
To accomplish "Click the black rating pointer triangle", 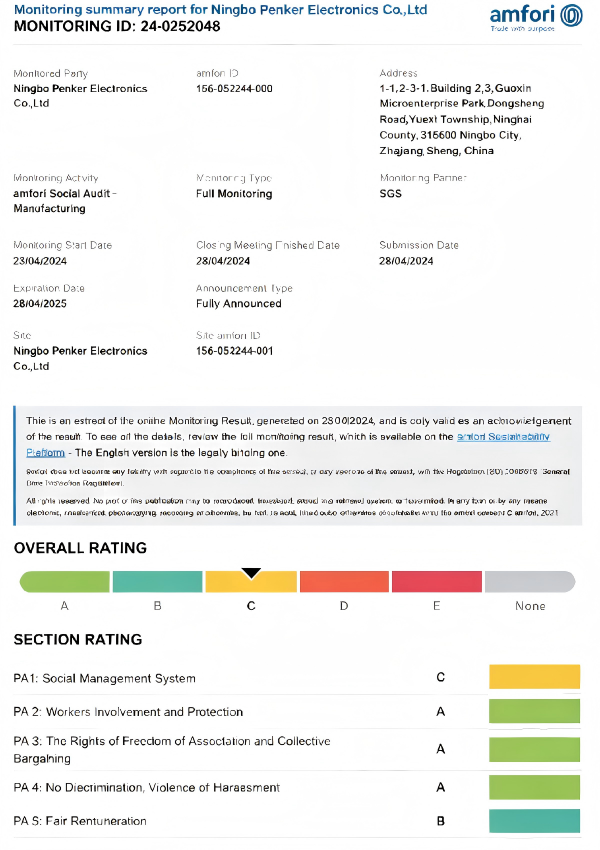I will [x=251, y=574].
